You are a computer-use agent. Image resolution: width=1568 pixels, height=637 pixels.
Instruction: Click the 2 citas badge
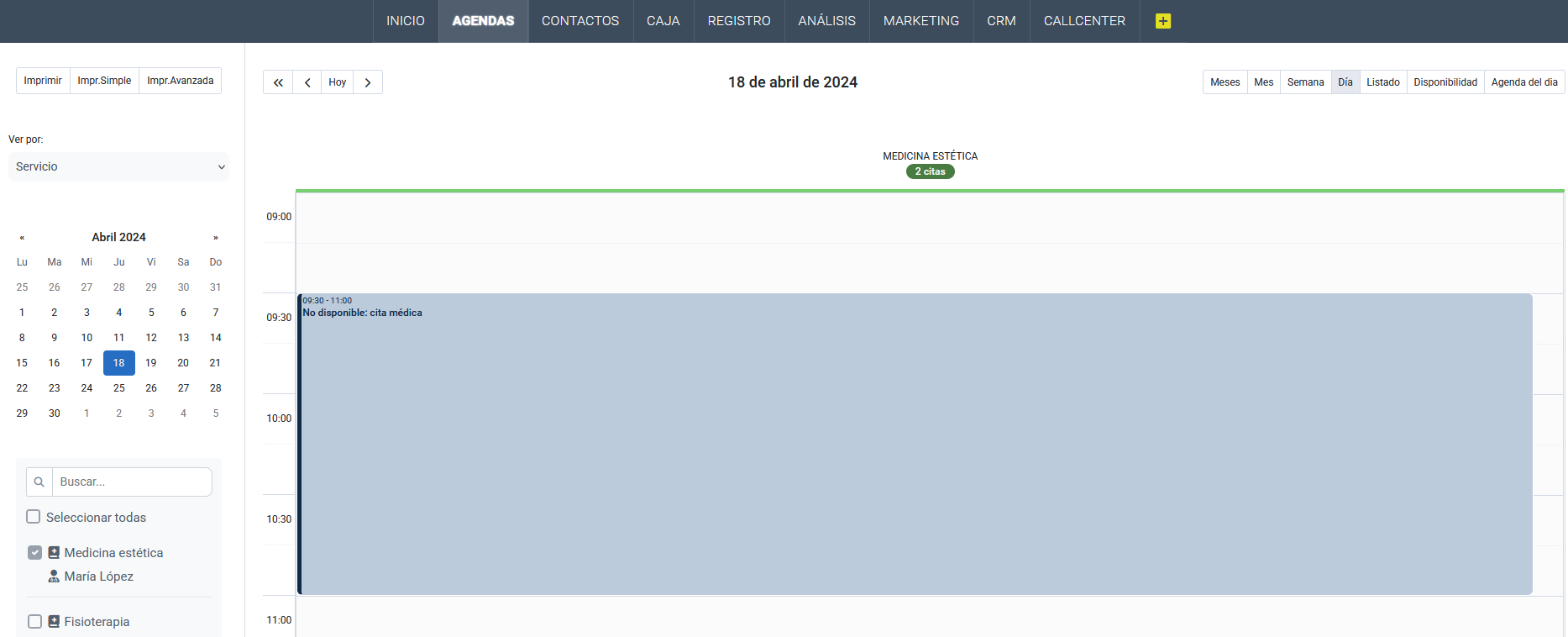point(931,171)
